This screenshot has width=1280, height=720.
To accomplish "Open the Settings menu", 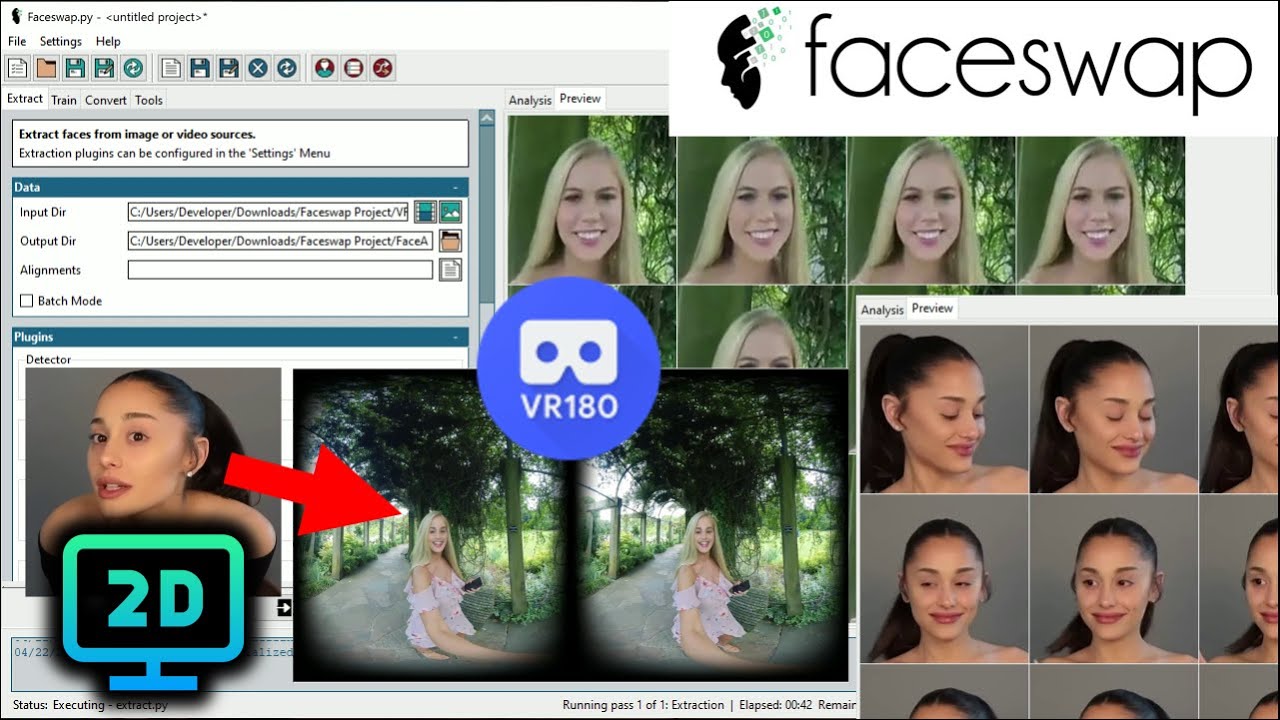I will pyautogui.click(x=61, y=41).
